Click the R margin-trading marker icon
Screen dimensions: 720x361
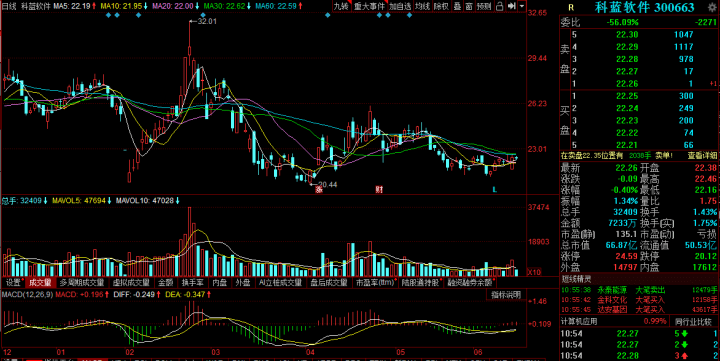(571, 7)
